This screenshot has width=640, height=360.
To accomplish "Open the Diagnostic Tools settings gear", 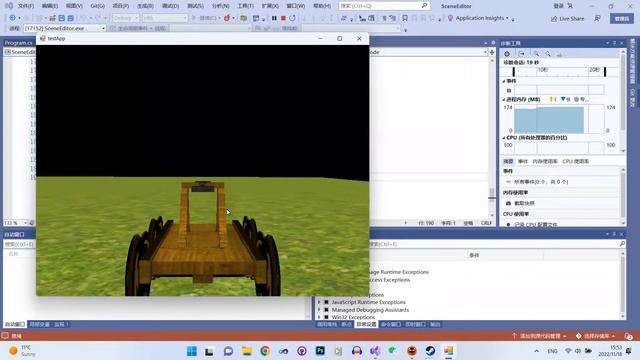I will 507,54.
